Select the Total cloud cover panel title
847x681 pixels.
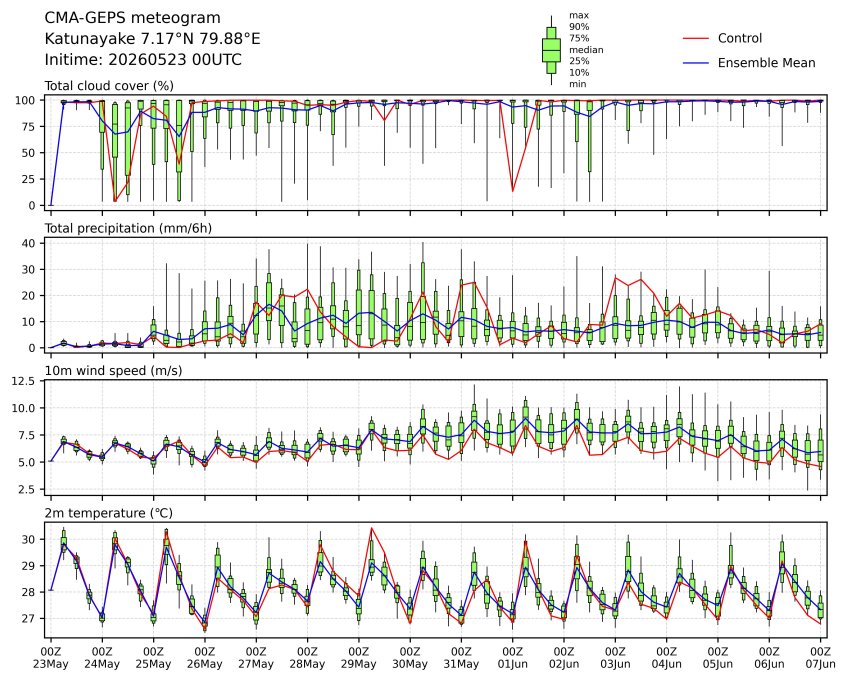[x=109, y=86]
